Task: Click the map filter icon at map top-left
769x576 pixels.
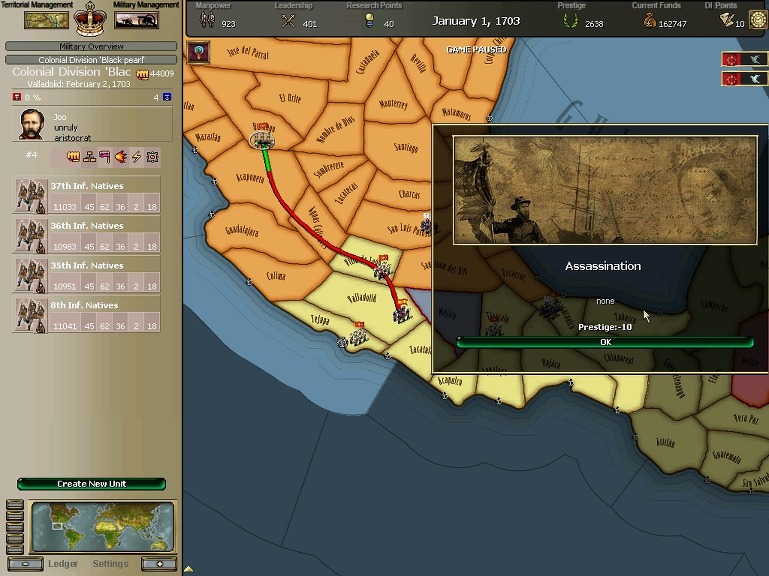Action: (198, 53)
